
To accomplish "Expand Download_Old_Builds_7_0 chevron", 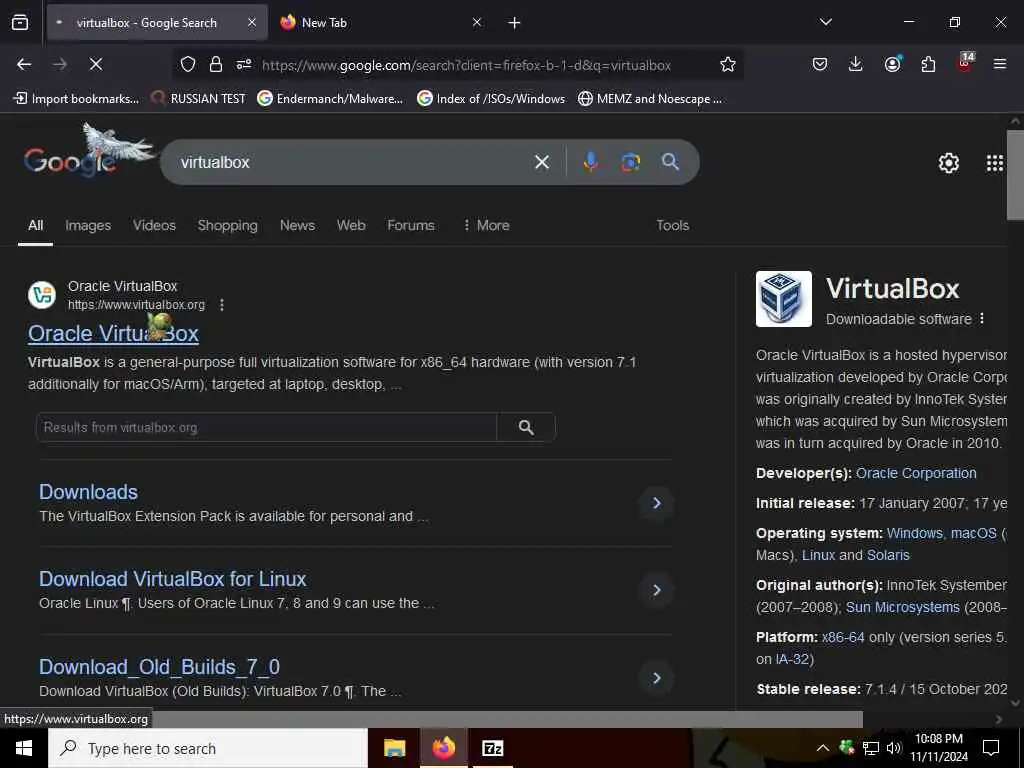I will click(656, 678).
